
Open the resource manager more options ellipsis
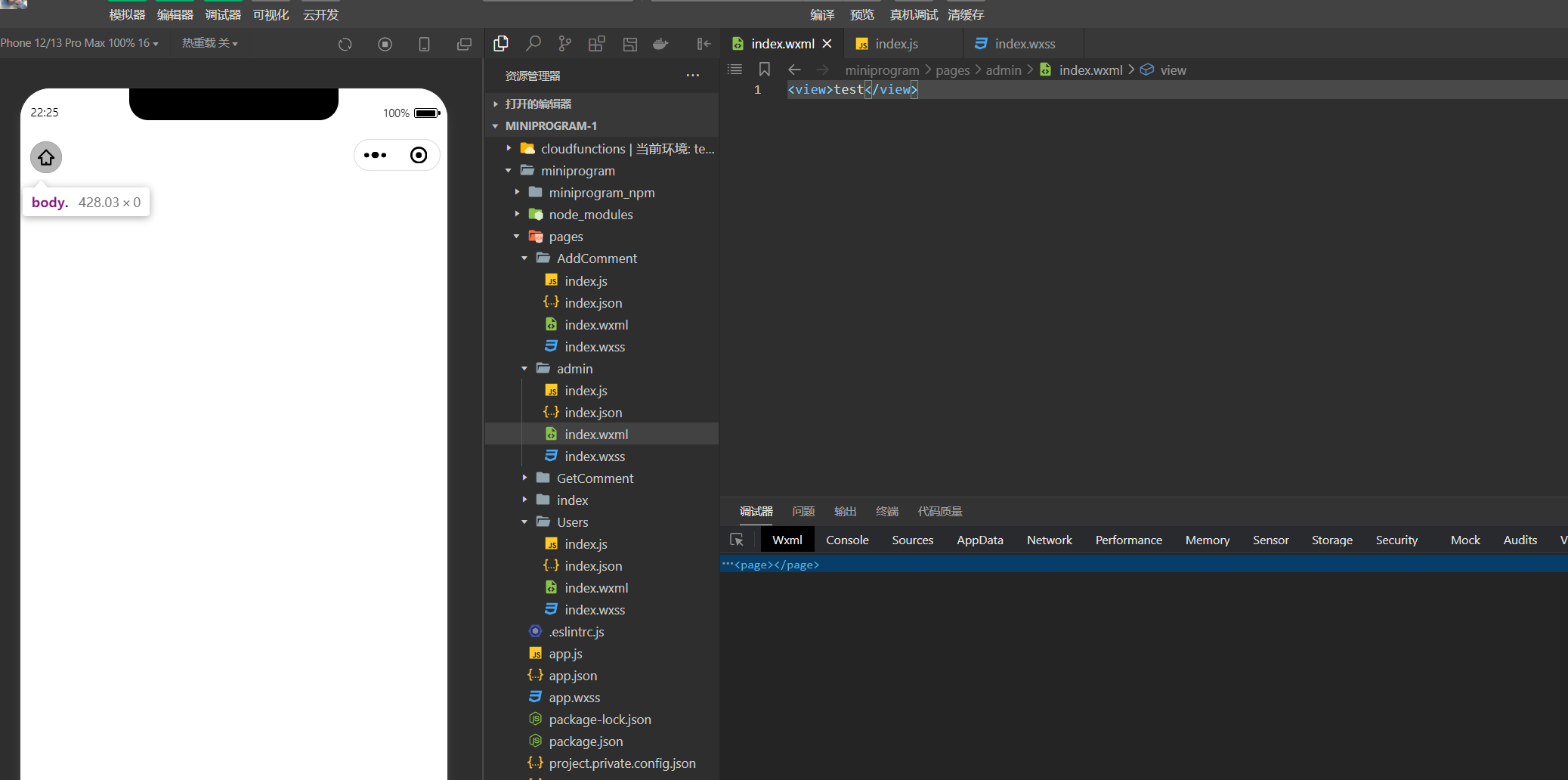click(x=693, y=76)
